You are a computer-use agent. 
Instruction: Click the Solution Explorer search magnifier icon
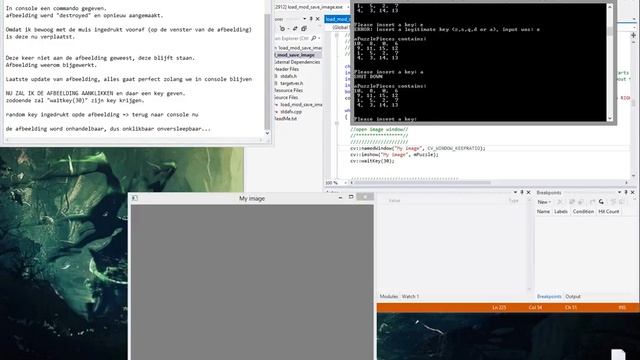coord(314,38)
